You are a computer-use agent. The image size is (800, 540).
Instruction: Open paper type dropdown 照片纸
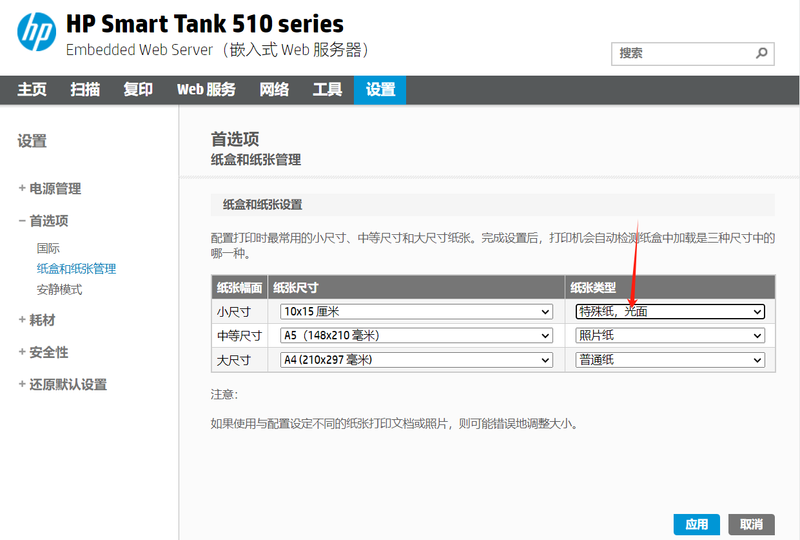670,335
